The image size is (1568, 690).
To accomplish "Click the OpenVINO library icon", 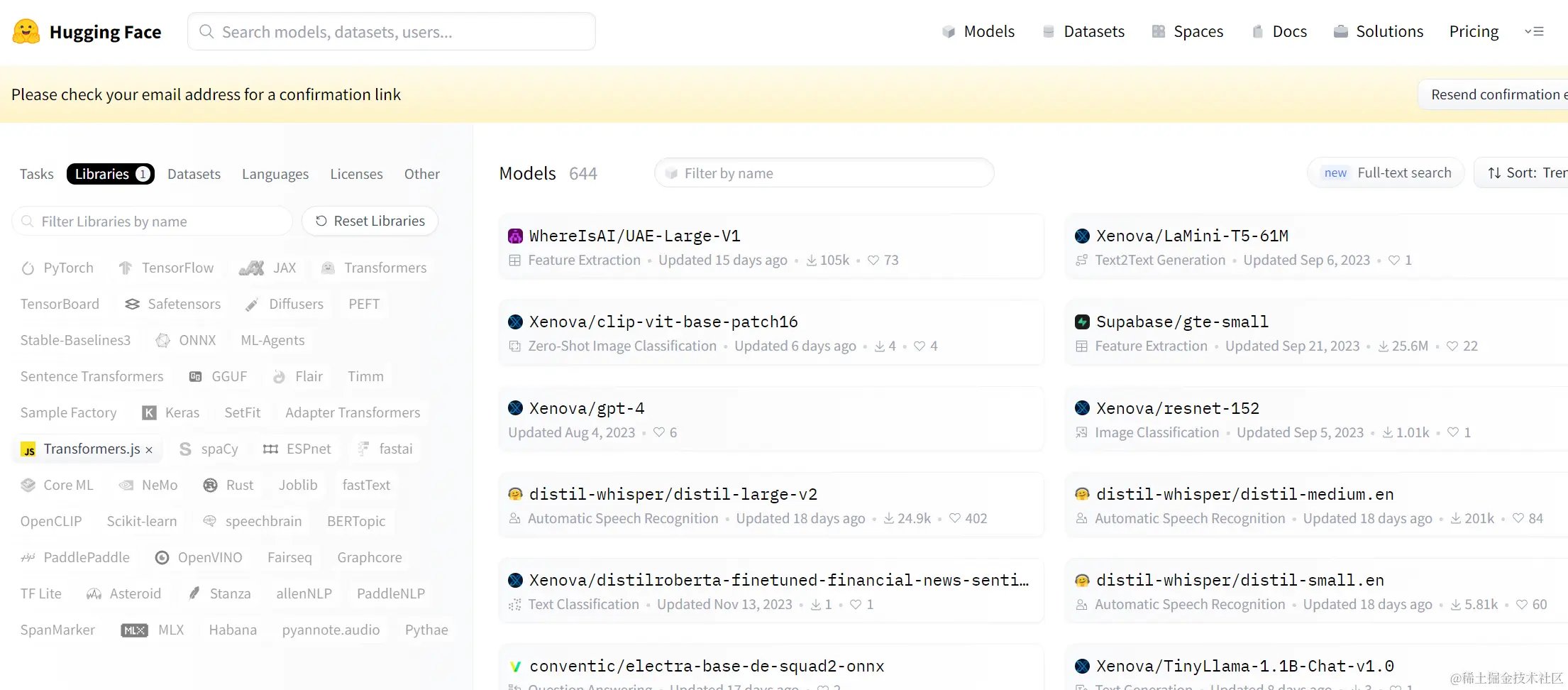I will pyautogui.click(x=162, y=557).
